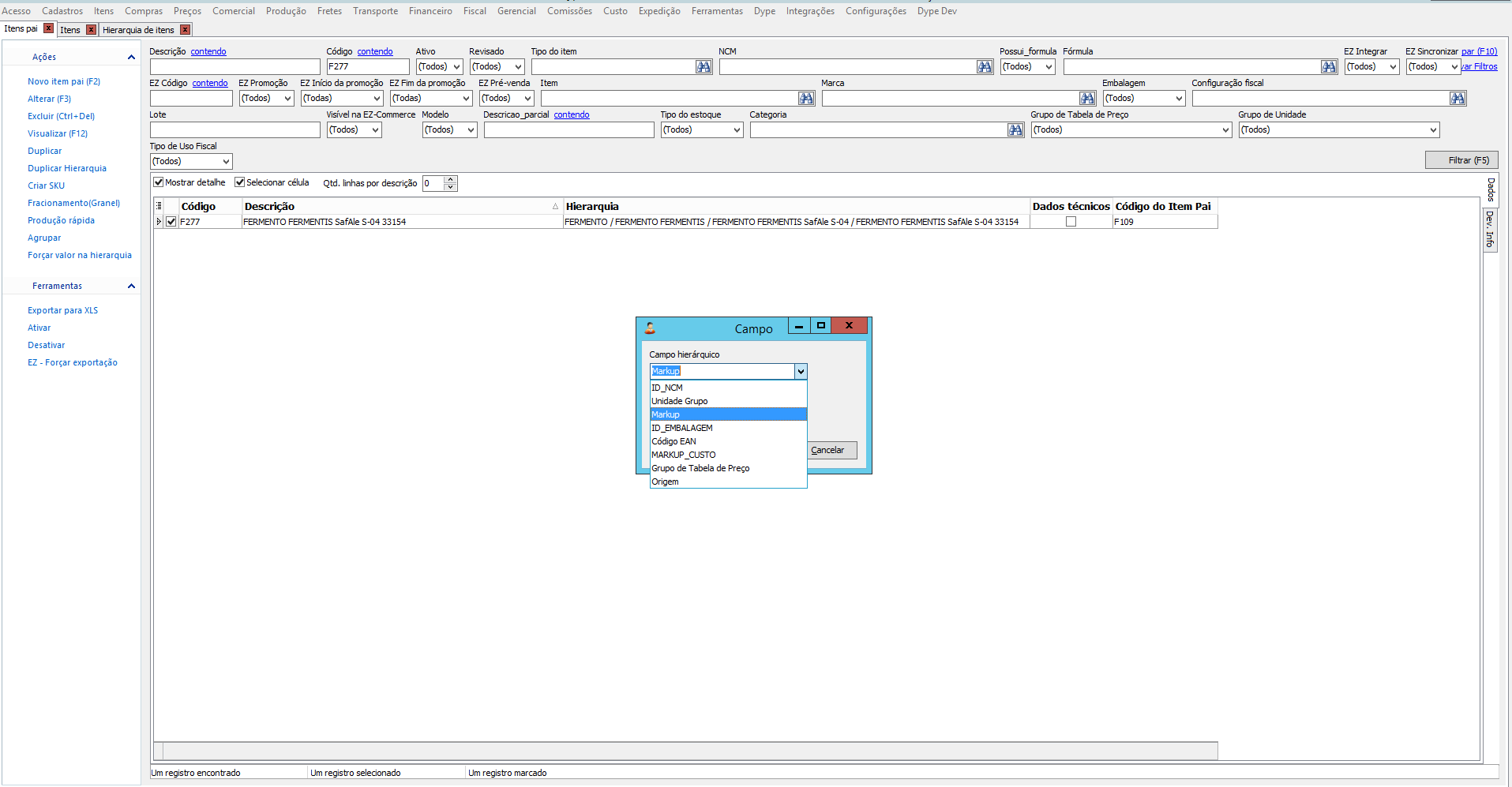Click the row indicator arrow for F277
The width and height of the screenshot is (1512, 787).
coord(159,222)
